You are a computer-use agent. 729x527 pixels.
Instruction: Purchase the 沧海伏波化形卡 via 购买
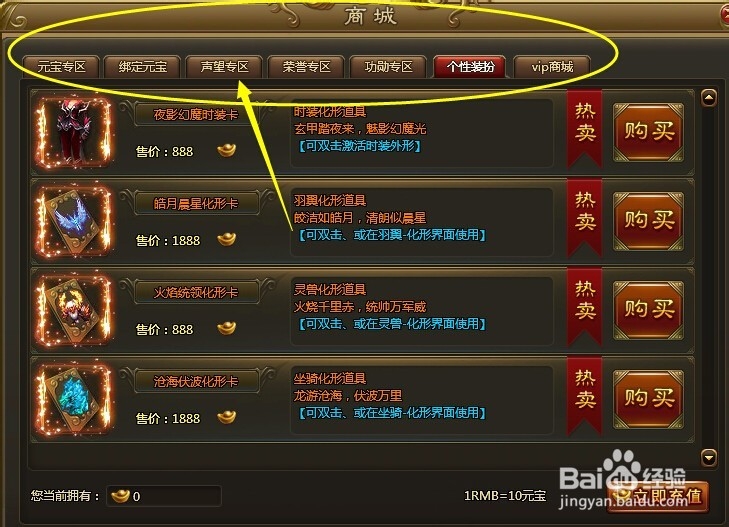pos(649,399)
